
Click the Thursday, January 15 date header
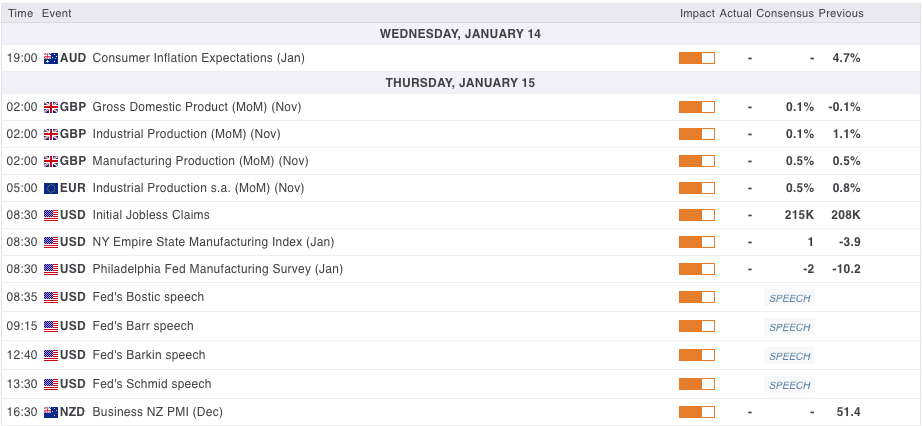(x=460, y=83)
